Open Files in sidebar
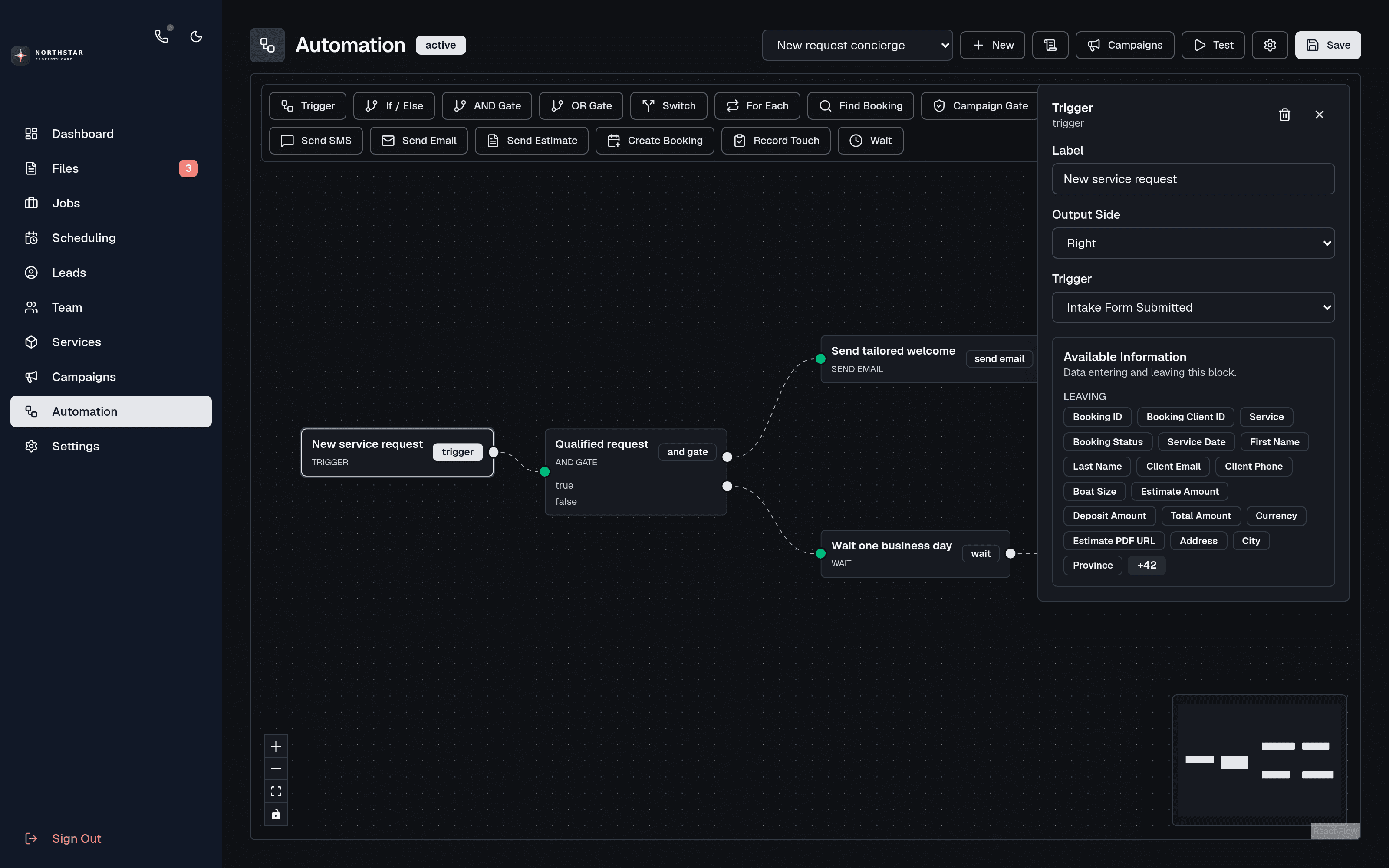The image size is (1389, 868). (111, 168)
